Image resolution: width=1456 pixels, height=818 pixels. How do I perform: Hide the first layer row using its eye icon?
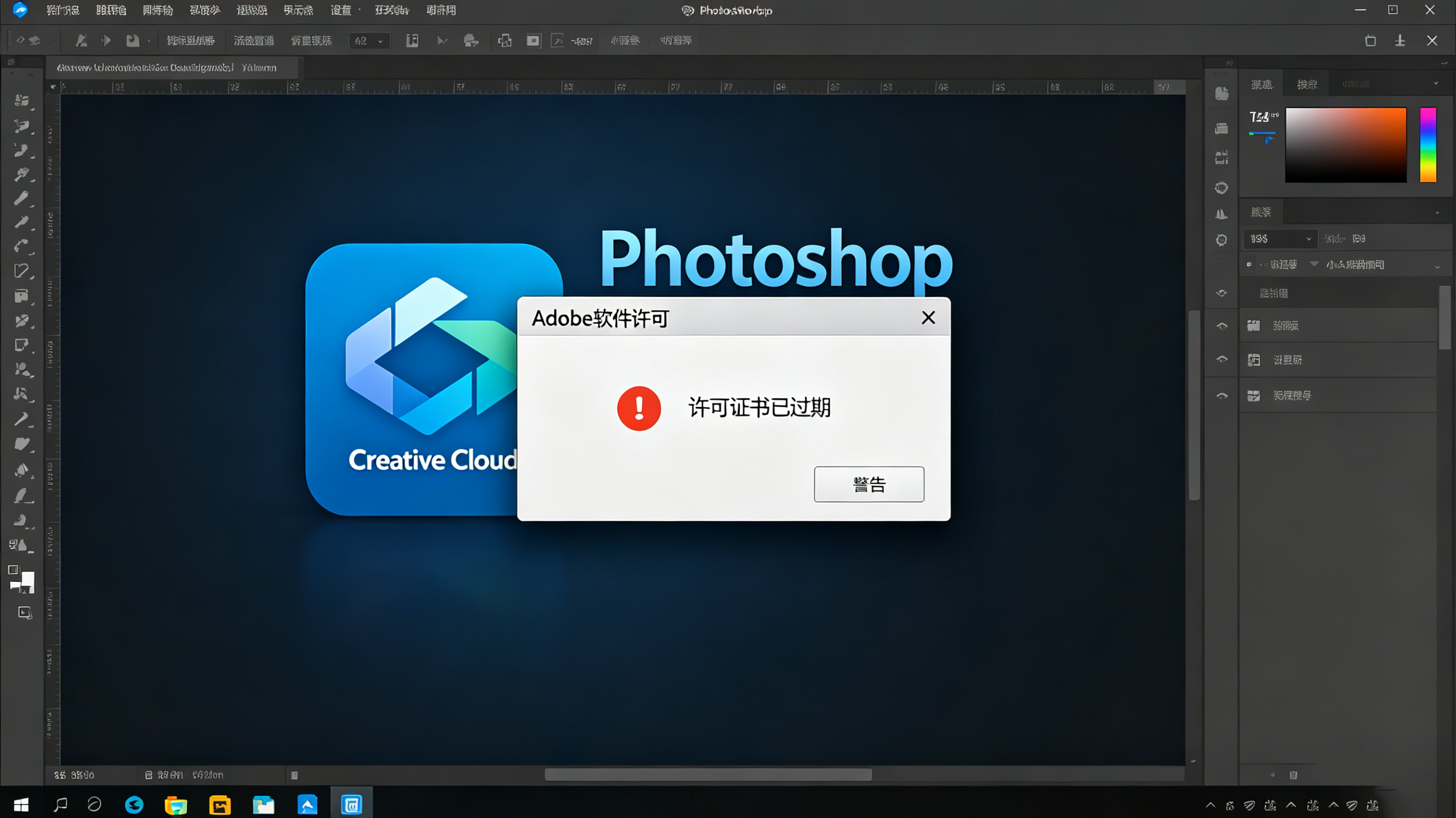1222,326
